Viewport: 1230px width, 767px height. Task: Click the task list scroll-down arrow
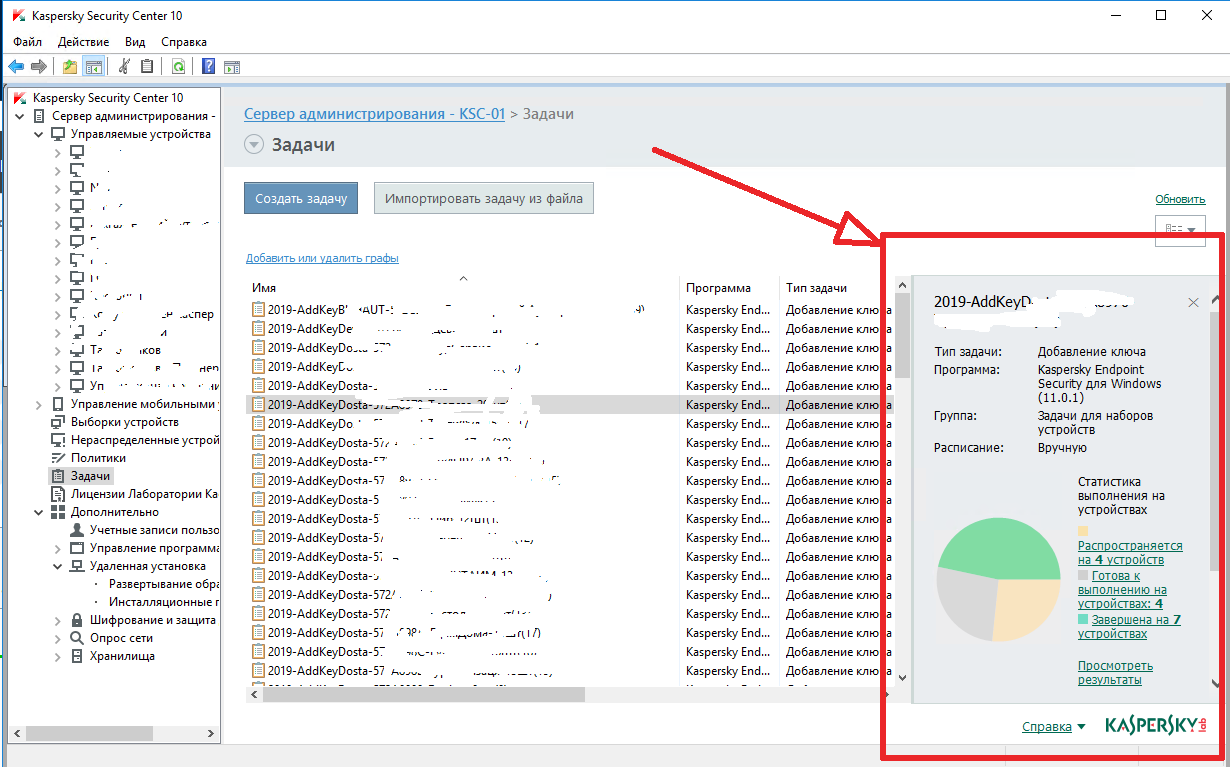(x=902, y=678)
